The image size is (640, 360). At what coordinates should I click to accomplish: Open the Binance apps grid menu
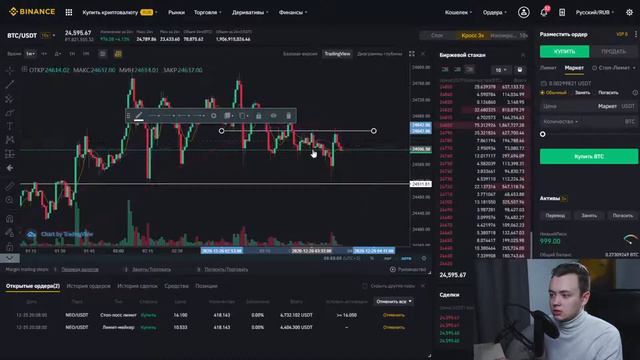(x=69, y=12)
